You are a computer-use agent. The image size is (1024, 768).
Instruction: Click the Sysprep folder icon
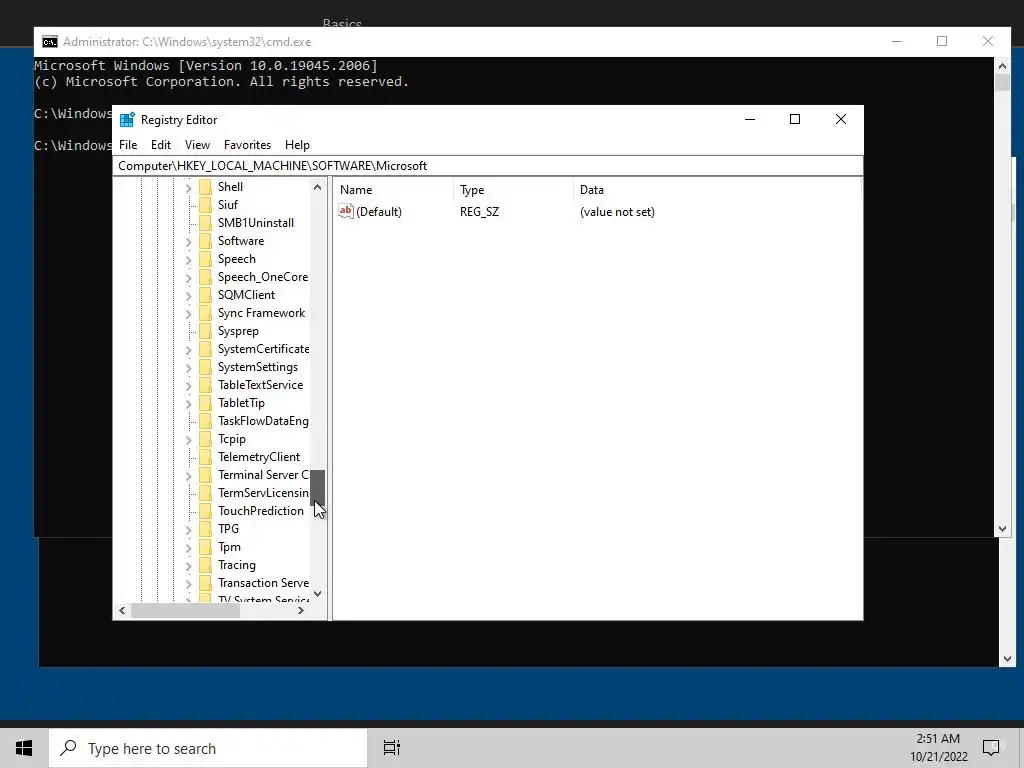205,331
